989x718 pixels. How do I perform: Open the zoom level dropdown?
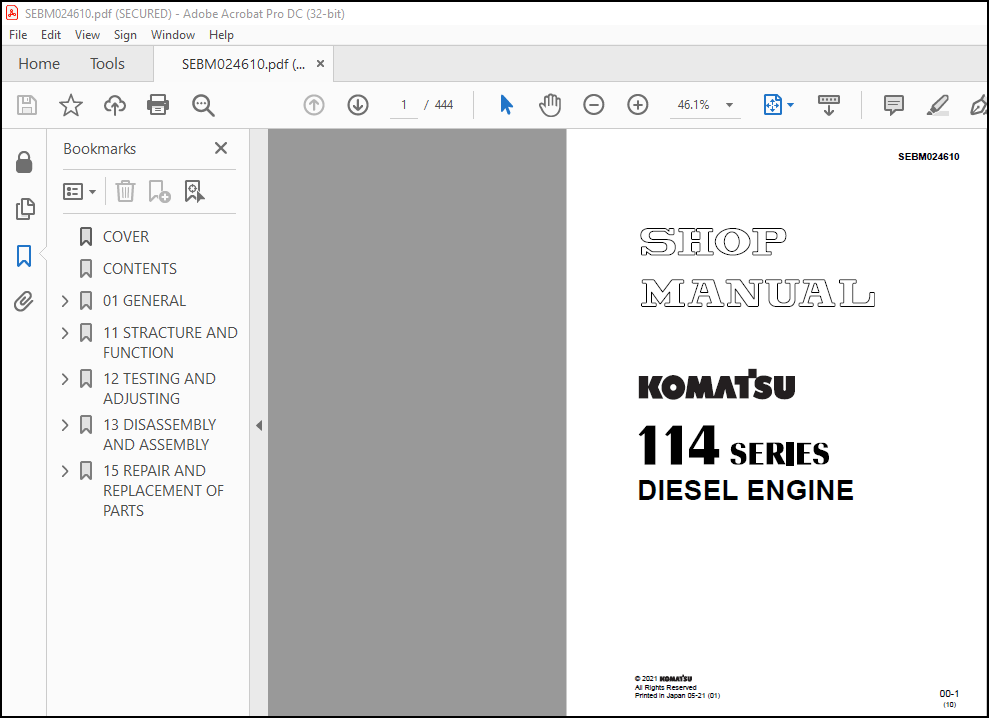tap(730, 105)
